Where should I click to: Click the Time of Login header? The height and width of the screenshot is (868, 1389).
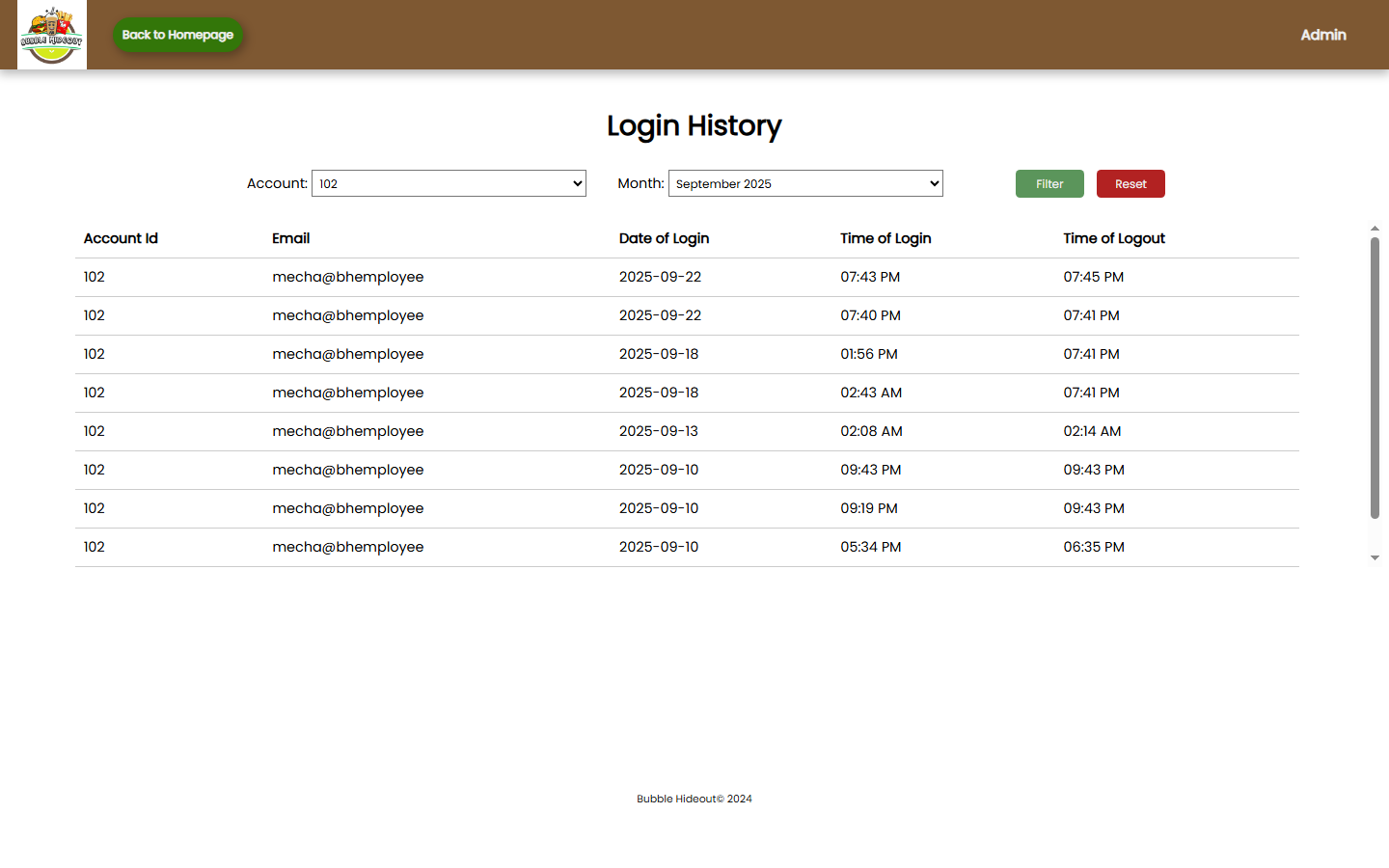point(885,238)
